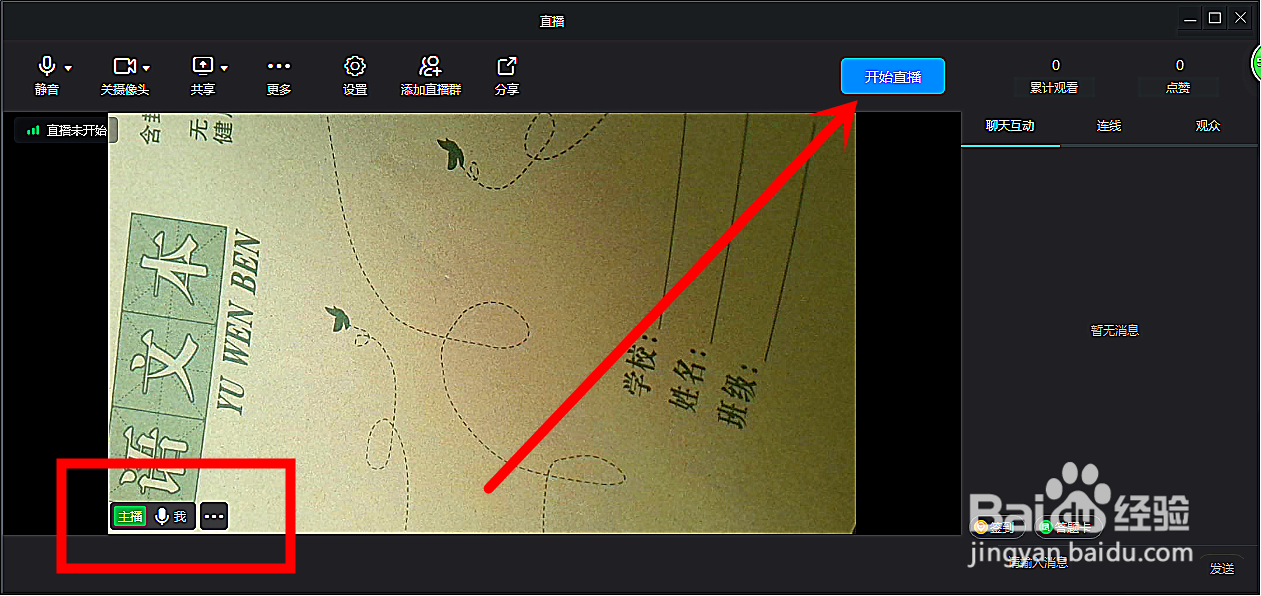Click the camera preview video
The image size is (1261, 596).
[x=482, y=322]
